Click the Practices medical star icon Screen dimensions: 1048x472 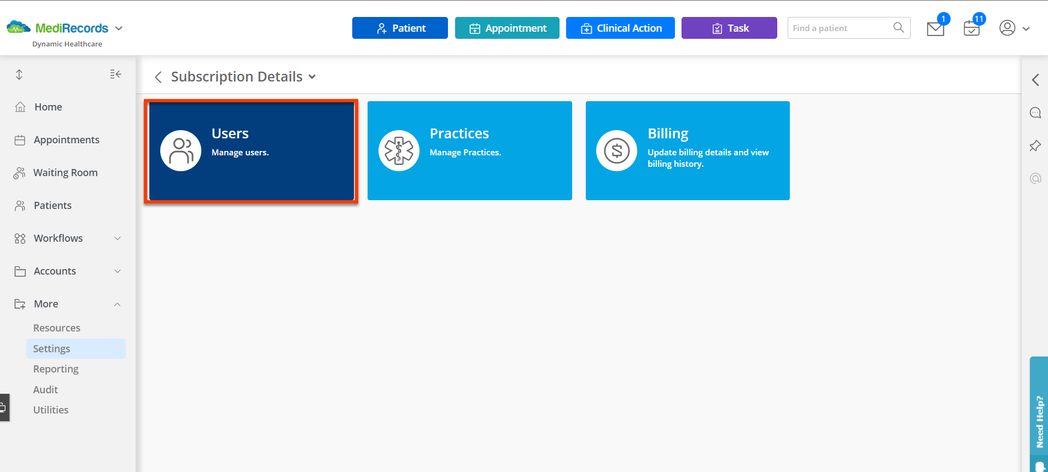coord(399,150)
